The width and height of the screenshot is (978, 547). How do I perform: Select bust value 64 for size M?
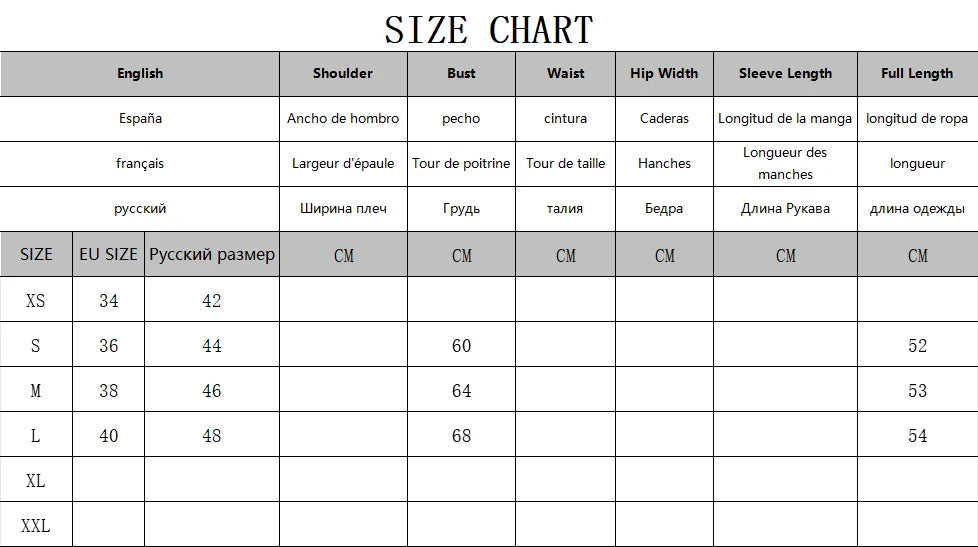(x=461, y=391)
